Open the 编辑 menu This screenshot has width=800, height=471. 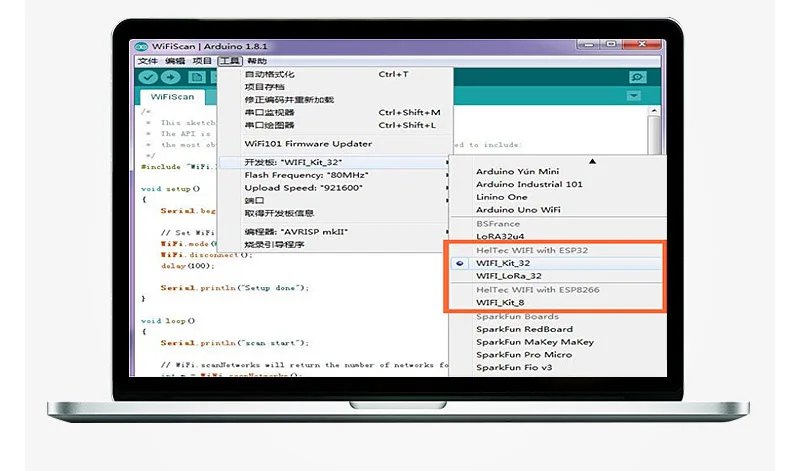click(x=175, y=61)
